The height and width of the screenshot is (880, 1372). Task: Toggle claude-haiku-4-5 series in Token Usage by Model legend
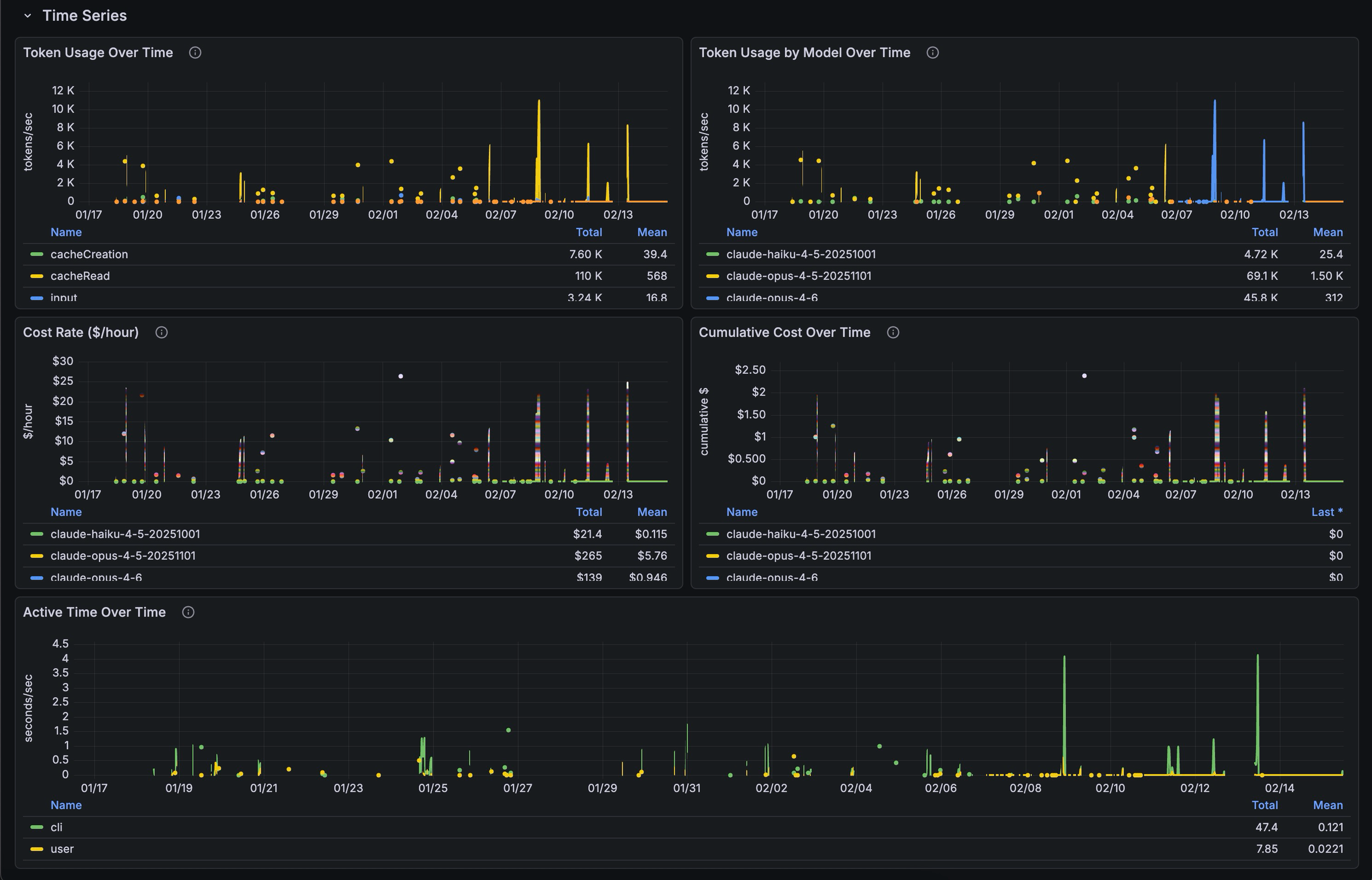(x=801, y=254)
